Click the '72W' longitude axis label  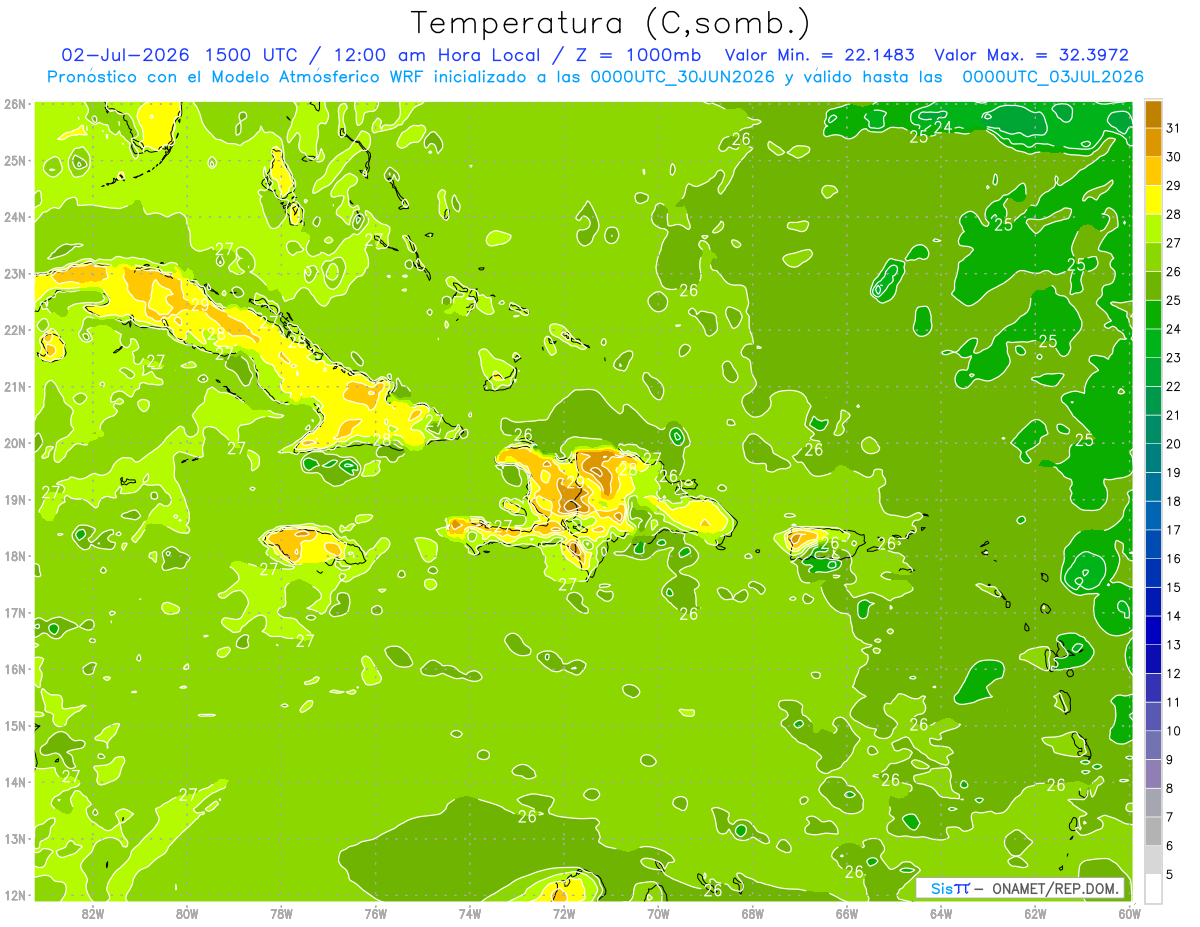click(564, 913)
